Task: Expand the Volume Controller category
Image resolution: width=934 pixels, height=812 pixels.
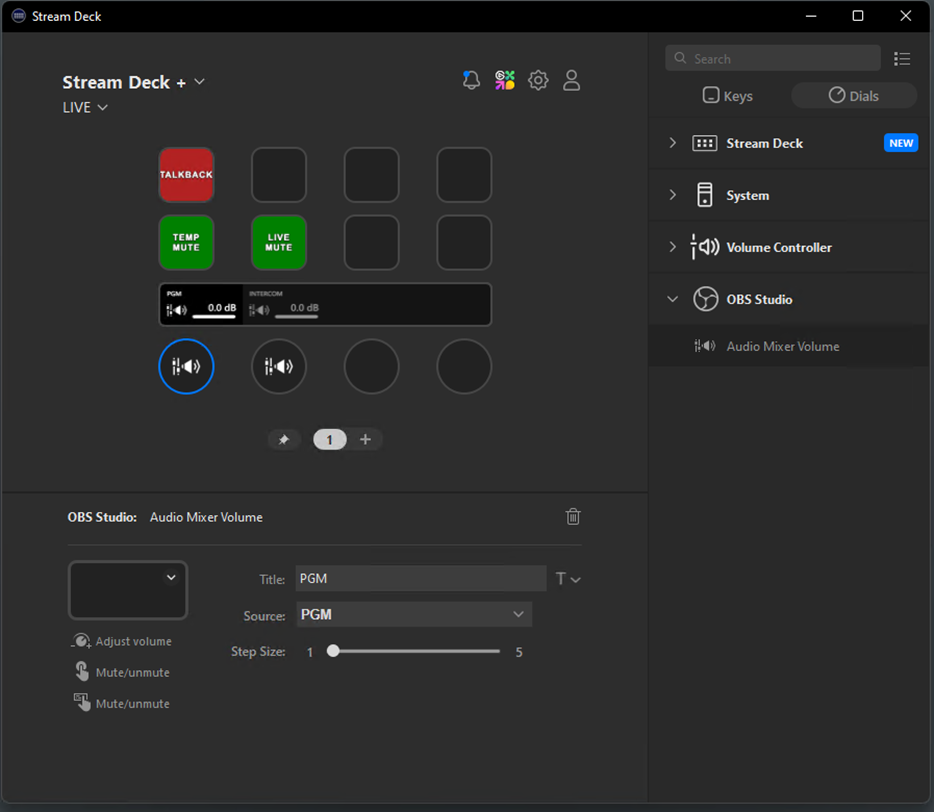Action: coord(779,247)
